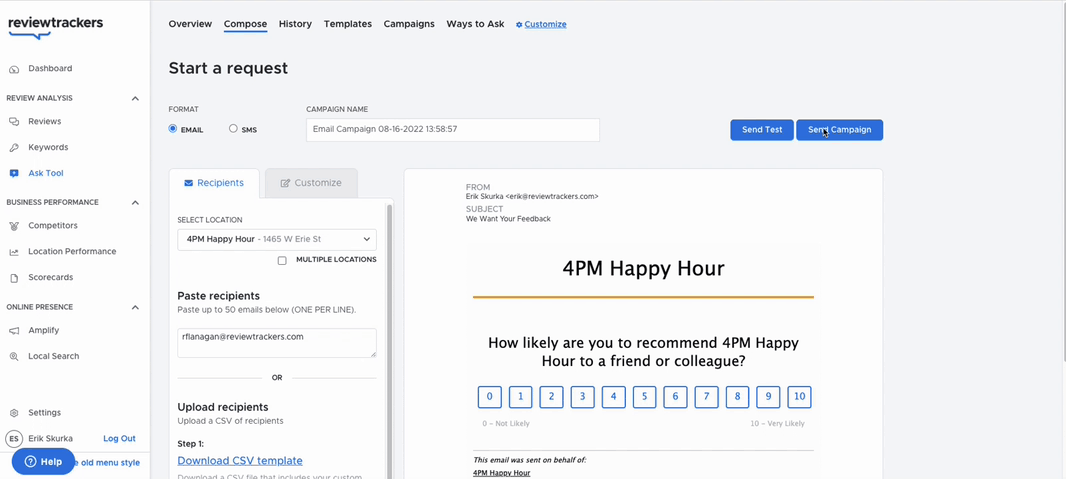
Task: Switch to the History tab
Action: 295,24
